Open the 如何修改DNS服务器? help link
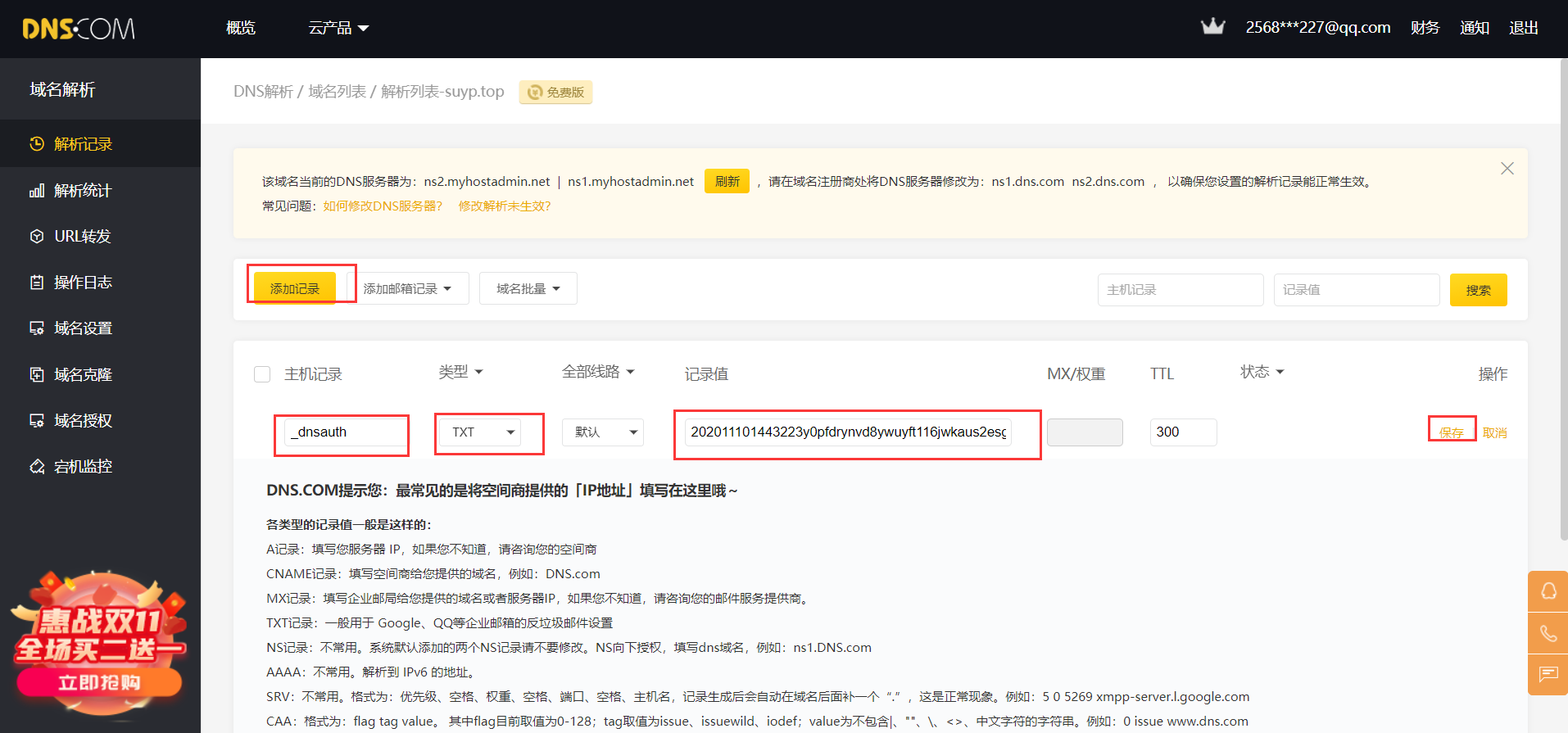The height and width of the screenshot is (733, 1568). 383,206
